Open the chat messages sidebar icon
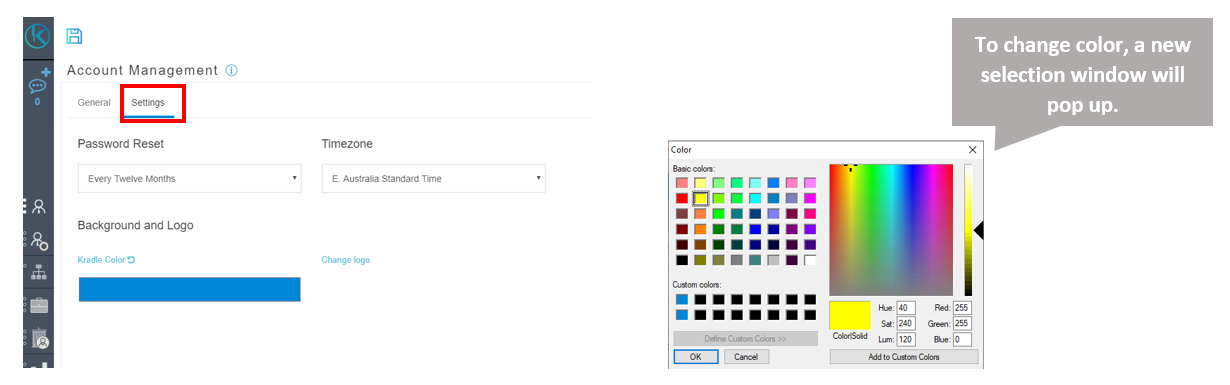The width and height of the screenshot is (1230, 385). tap(38, 86)
